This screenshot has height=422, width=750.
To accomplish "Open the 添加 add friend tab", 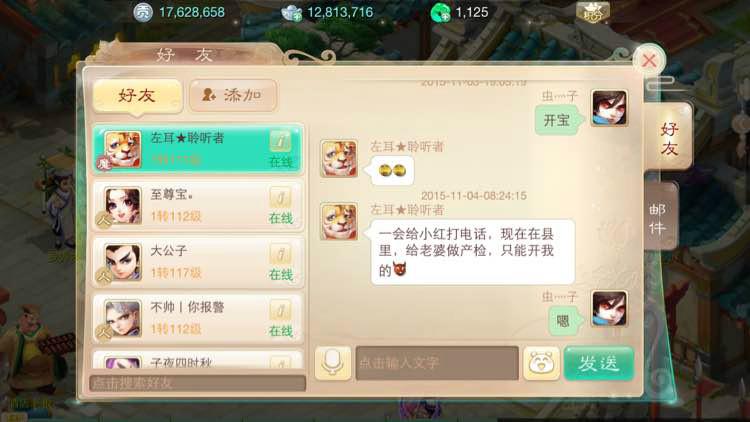I will tap(233, 95).
